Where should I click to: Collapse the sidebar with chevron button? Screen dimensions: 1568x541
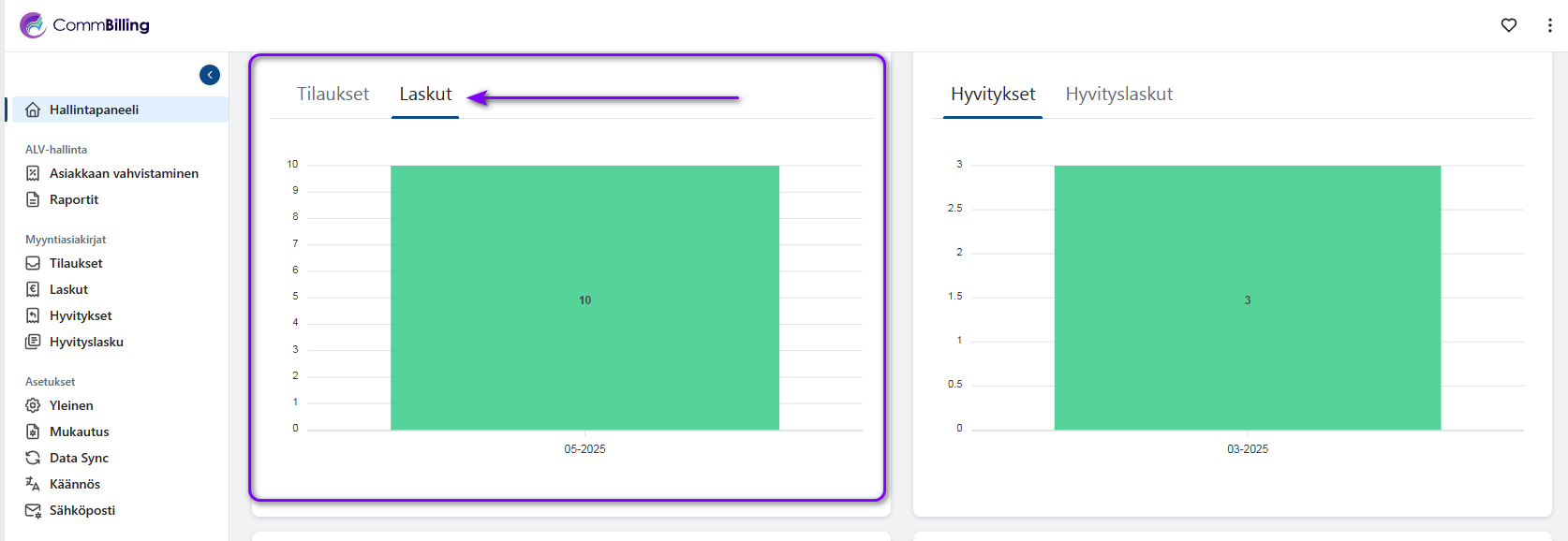(210, 75)
